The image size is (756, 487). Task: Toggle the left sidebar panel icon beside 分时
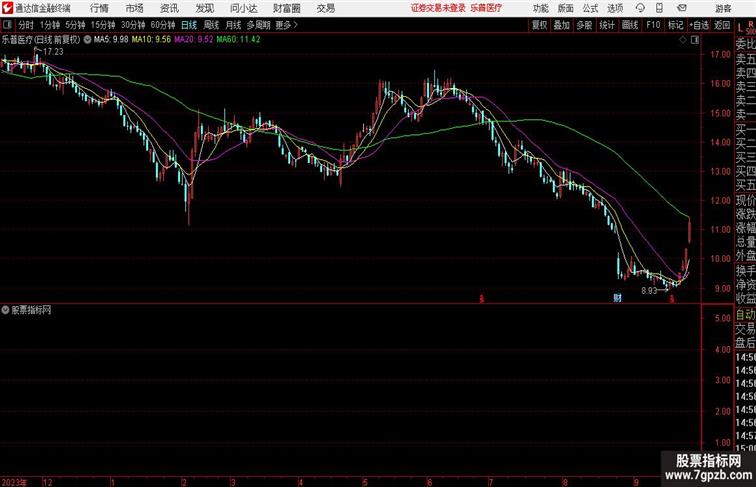click(x=7, y=25)
